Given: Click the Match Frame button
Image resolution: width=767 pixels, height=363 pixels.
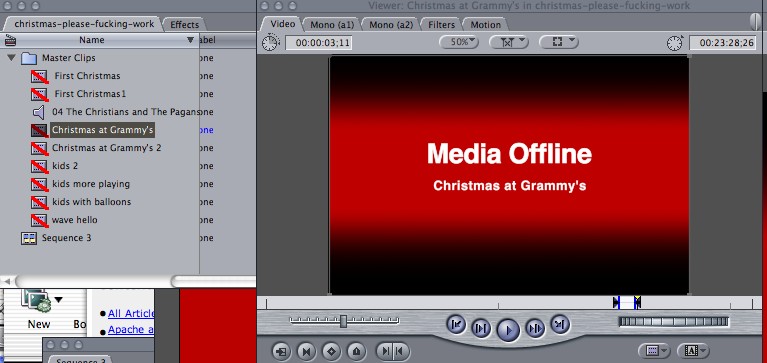Looking at the screenshot, I should [x=282, y=351].
